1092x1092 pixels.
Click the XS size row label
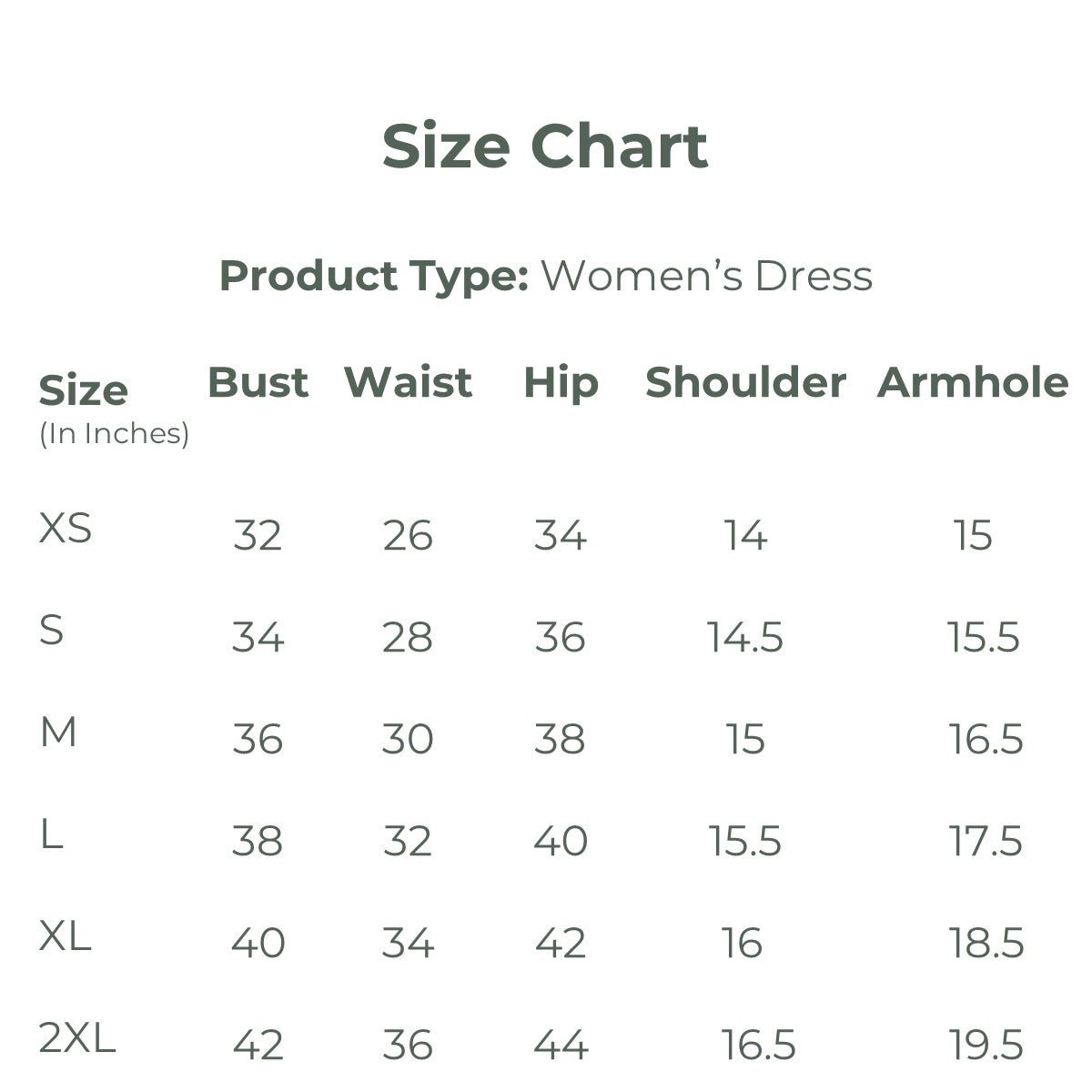(66, 528)
